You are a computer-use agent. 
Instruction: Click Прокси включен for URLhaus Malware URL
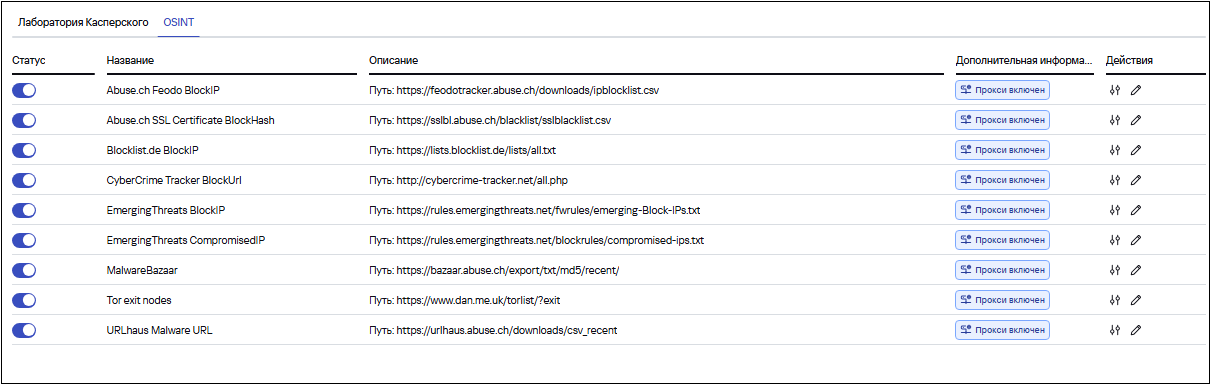(1002, 330)
